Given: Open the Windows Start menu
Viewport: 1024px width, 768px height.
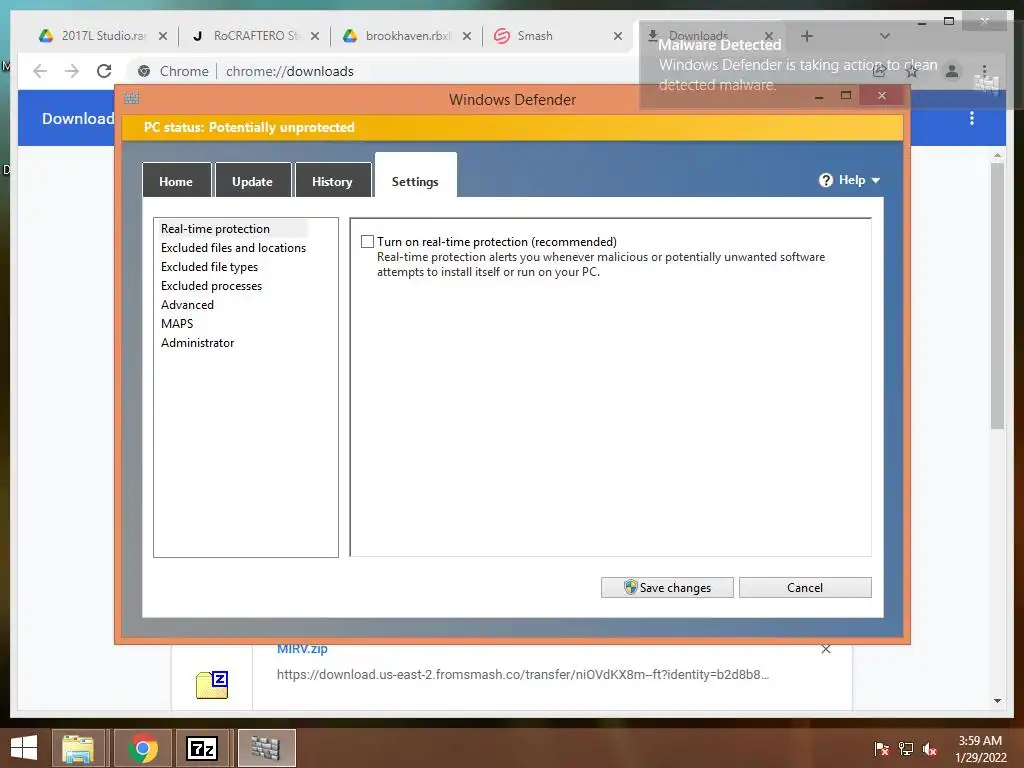Looking at the screenshot, I should click(24, 748).
